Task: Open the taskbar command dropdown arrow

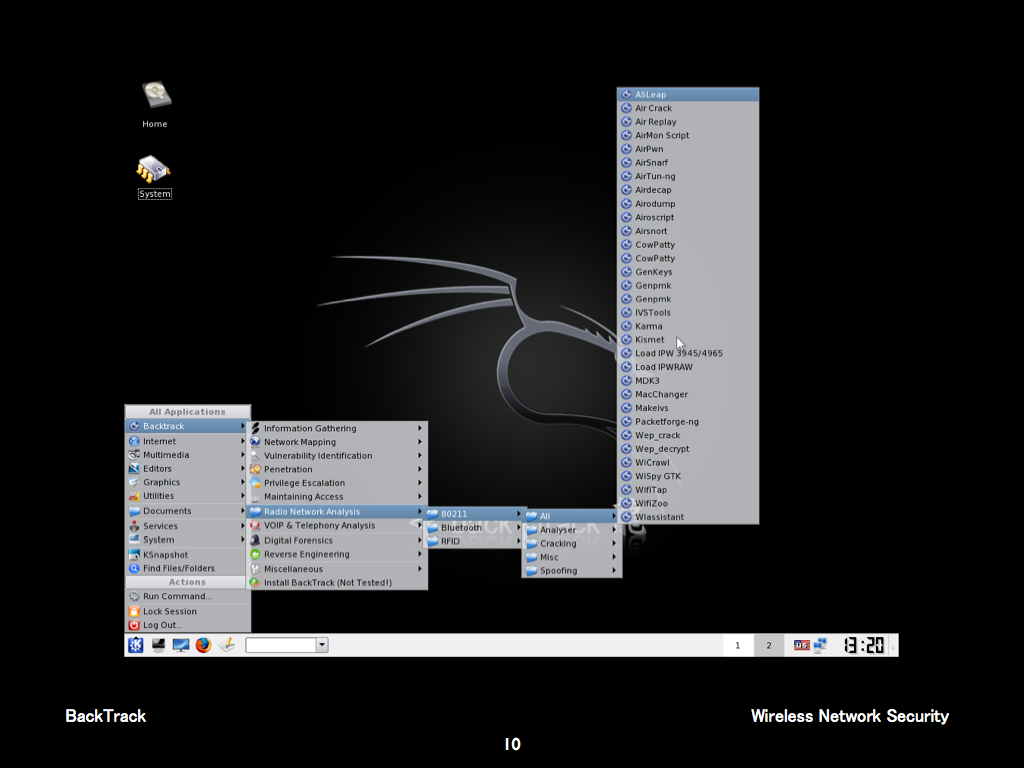Action: (322, 645)
